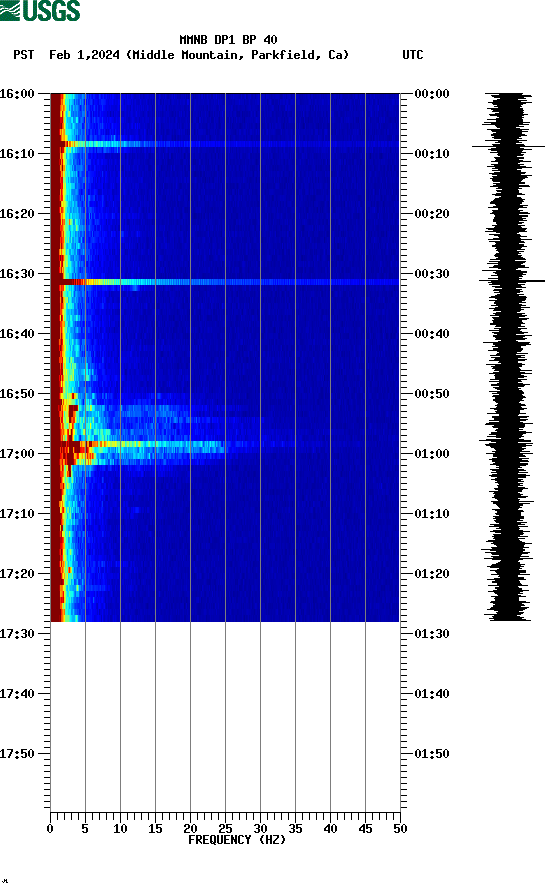This screenshot has width=552, height=892.
Task: Click the 00:50 UTC time label
Action: coord(432,394)
